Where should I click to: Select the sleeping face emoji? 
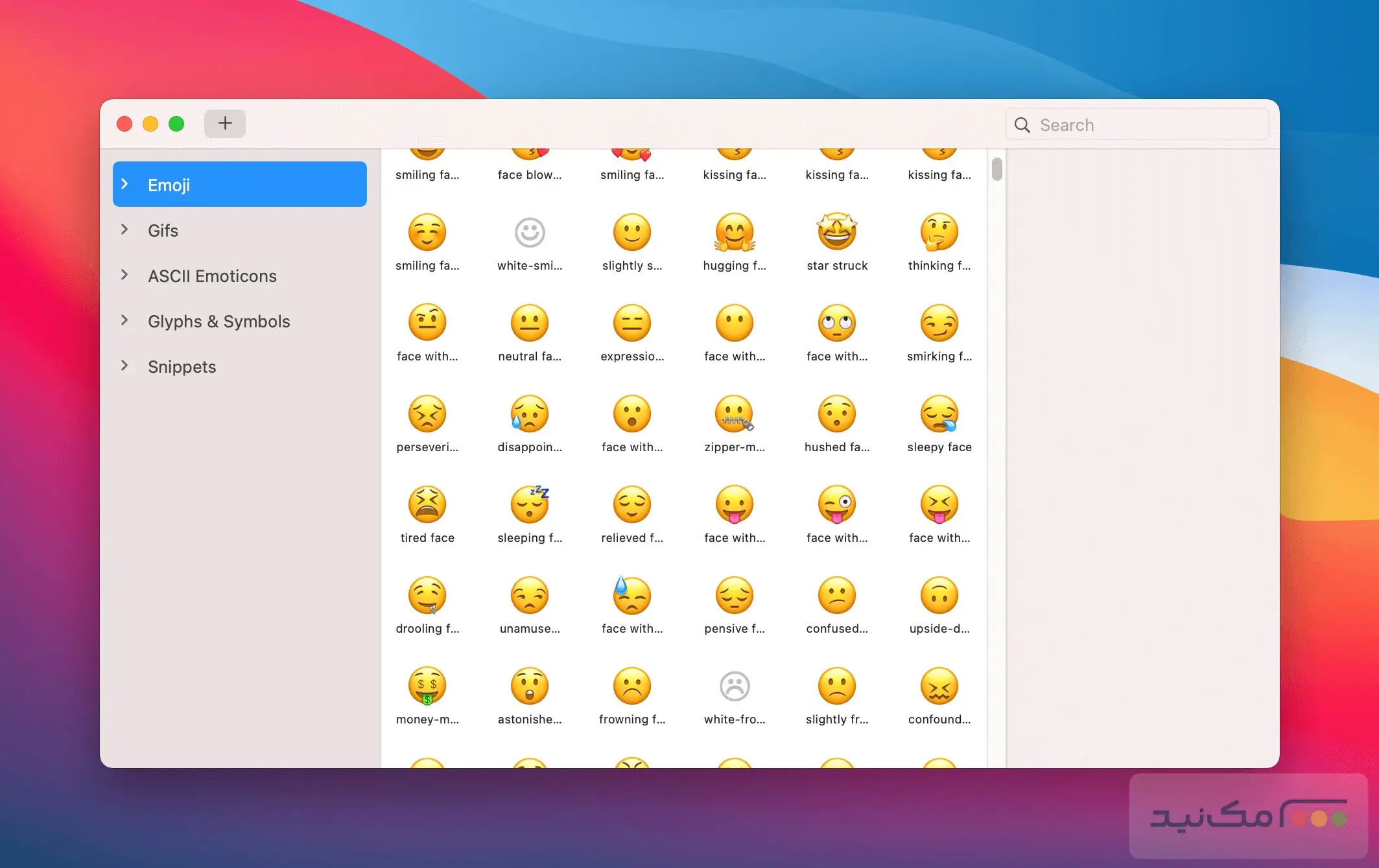[530, 504]
